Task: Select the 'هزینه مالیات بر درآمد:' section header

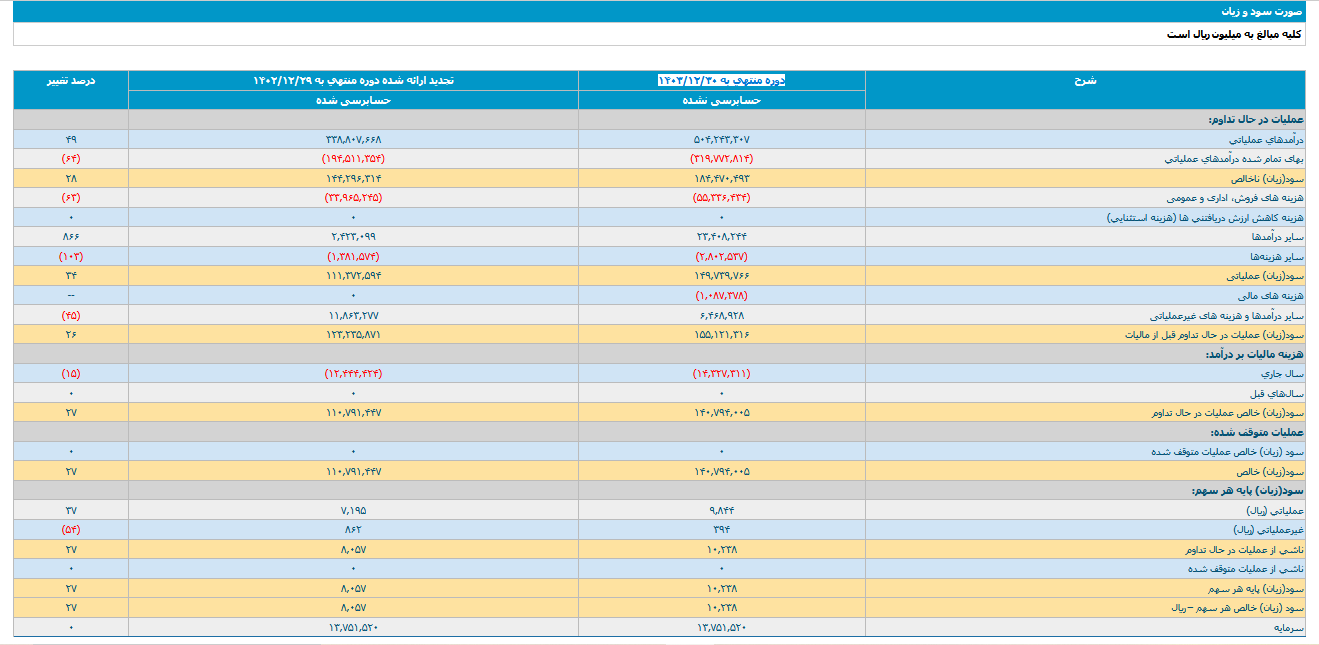Action: pyautogui.click(x=1250, y=354)
